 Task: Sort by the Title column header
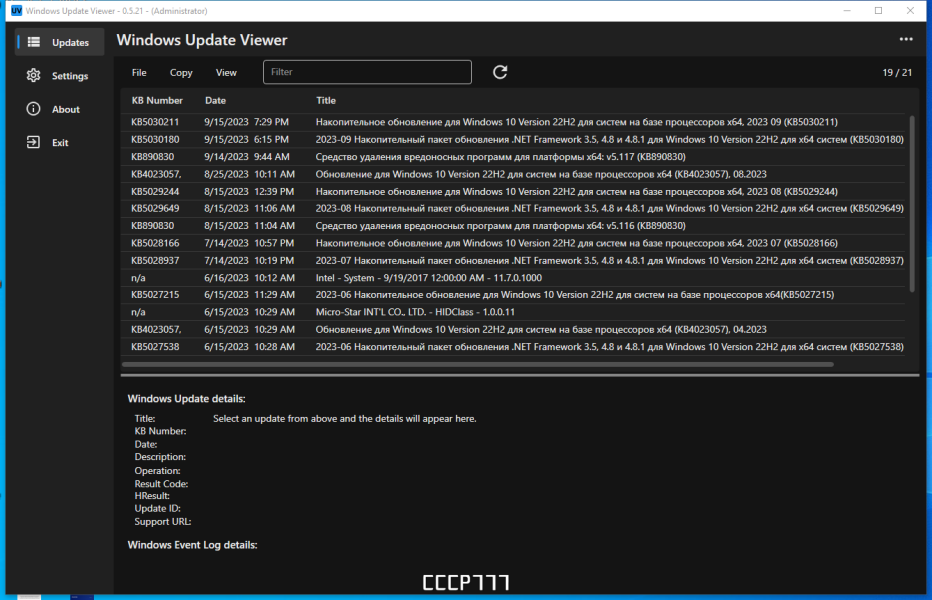[326, 100]
